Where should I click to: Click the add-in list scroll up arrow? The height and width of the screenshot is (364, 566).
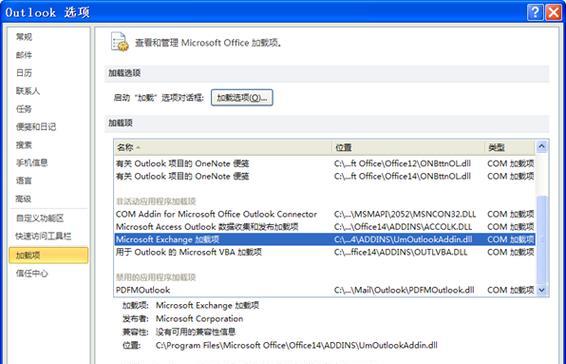542,147
